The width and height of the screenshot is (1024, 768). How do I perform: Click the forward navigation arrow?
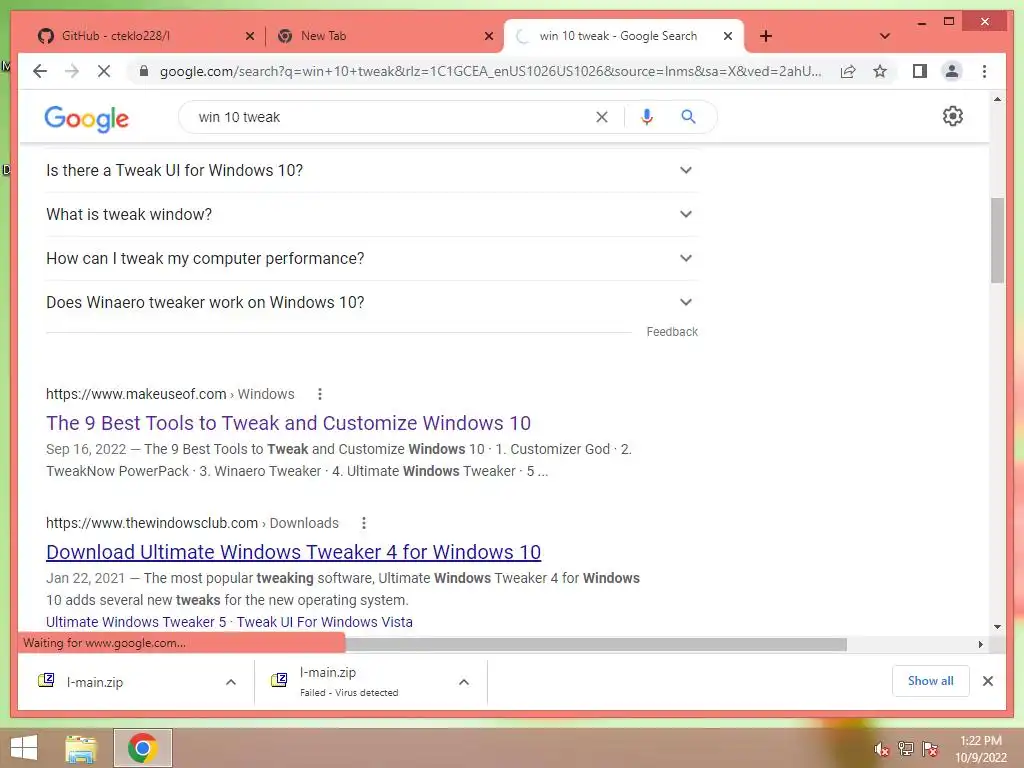click(x=72, y=71)
